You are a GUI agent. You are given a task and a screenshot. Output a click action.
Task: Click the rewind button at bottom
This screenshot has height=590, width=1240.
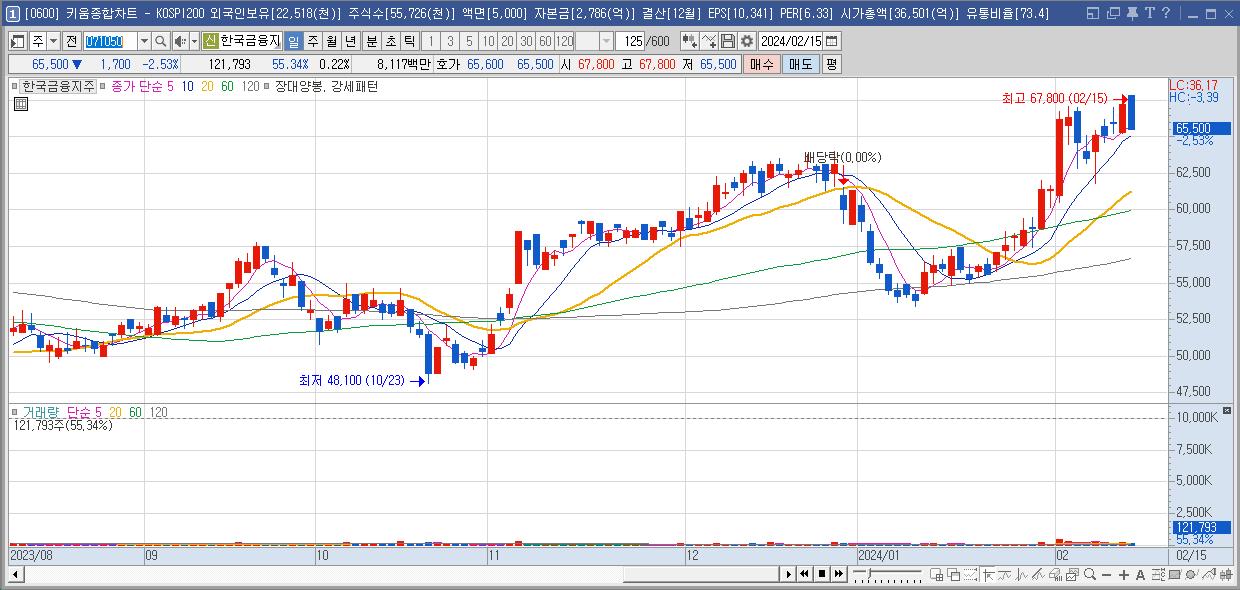pos(804,574)
